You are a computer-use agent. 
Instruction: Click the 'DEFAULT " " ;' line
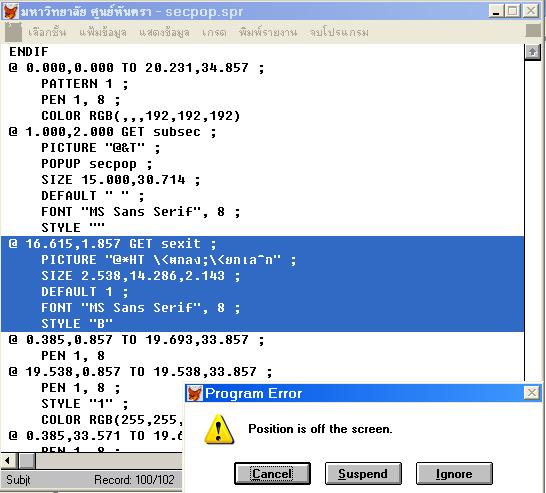(92, 196)
